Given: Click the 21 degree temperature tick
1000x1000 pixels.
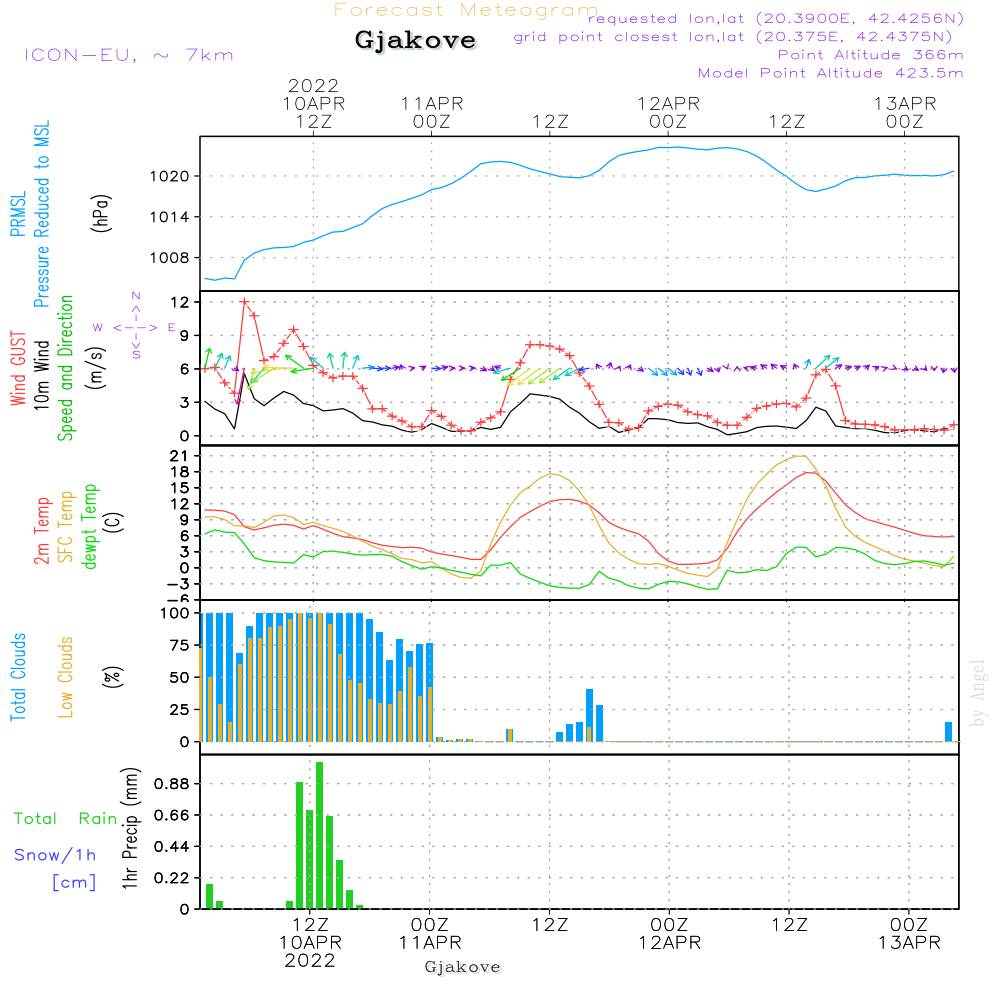Looking at the screenshot, I should pos(179,456).
